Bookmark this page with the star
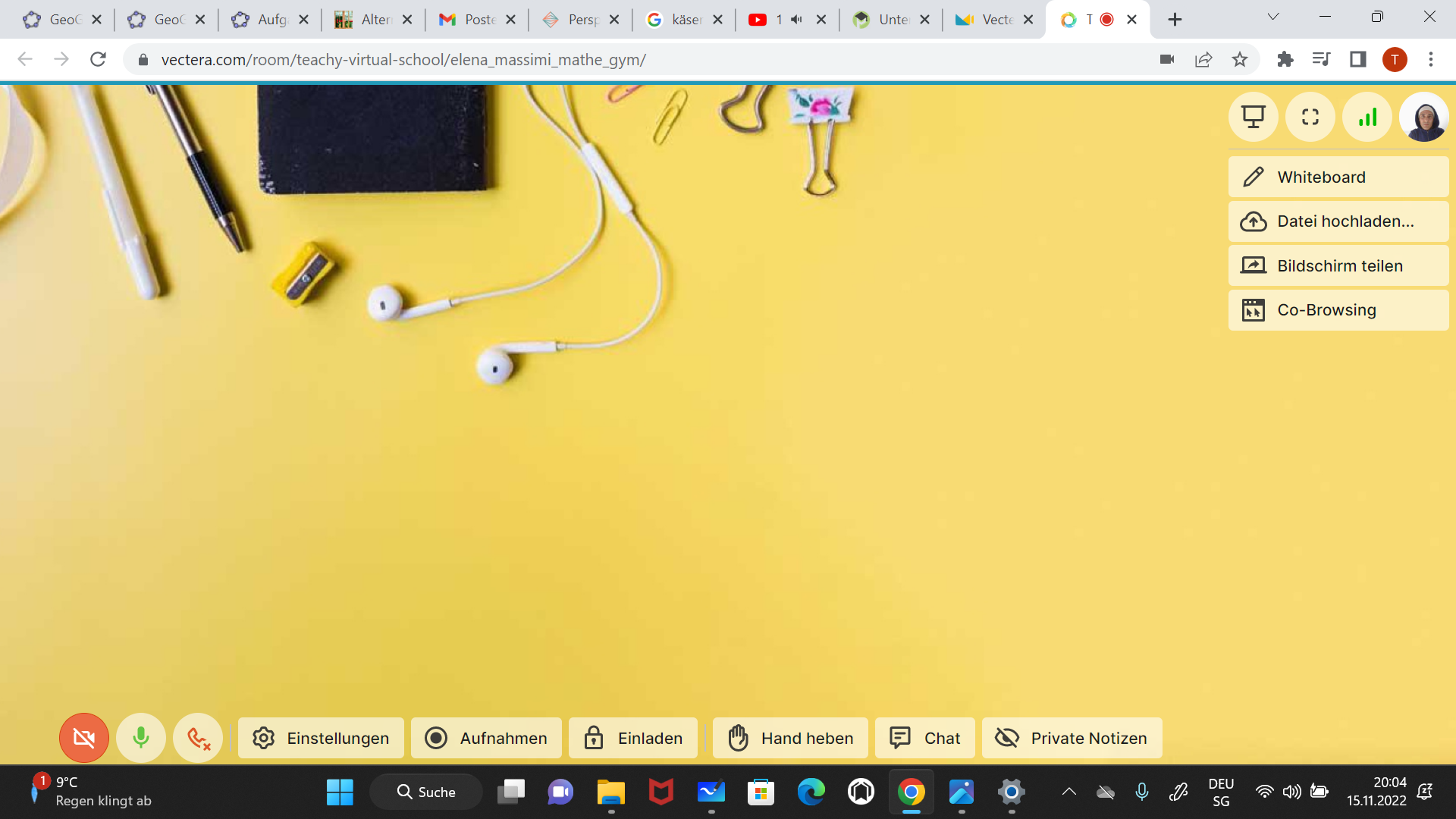 (x=1240, y=59)
